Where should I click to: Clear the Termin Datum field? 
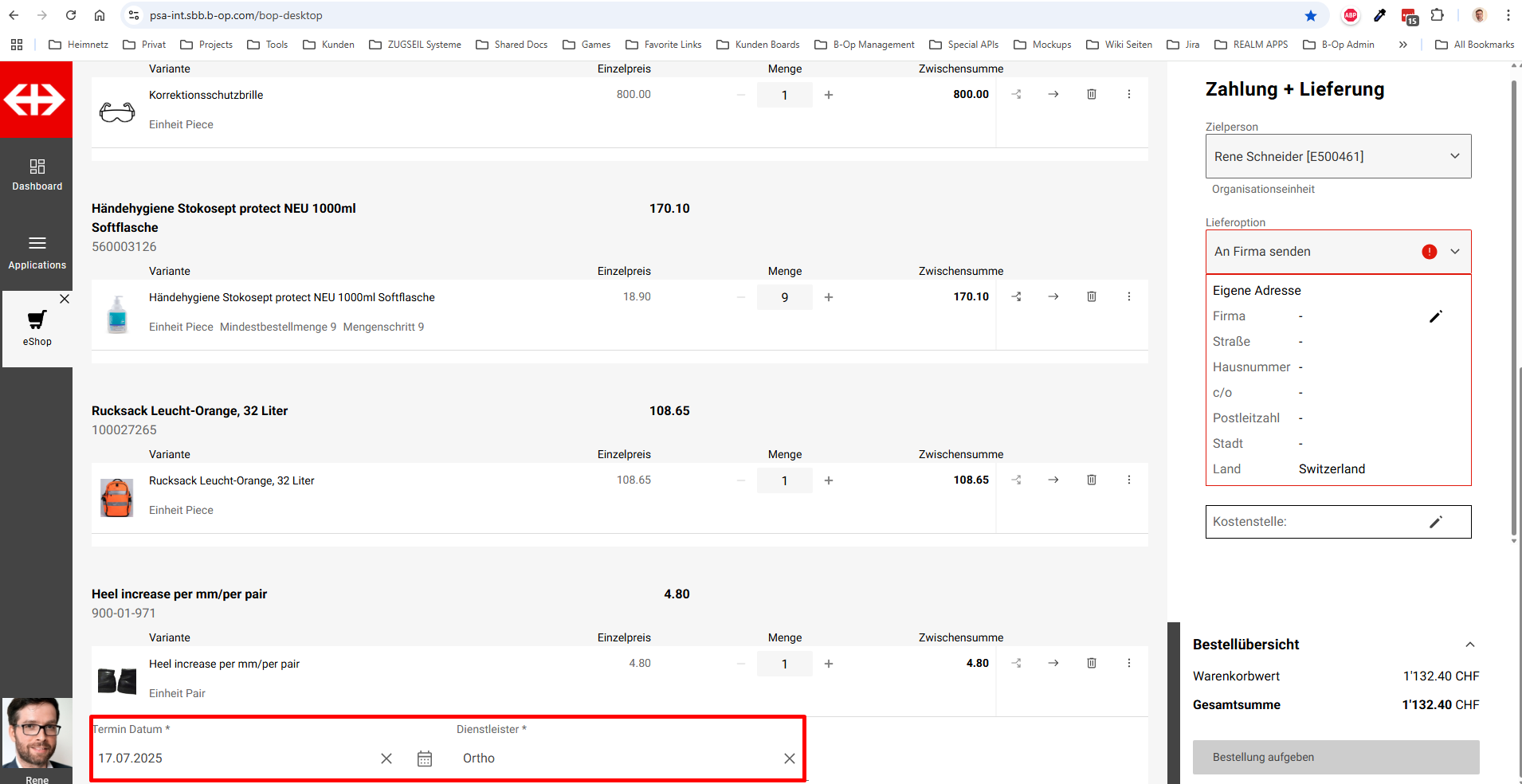pyautogui.click(x=386, y=759)
